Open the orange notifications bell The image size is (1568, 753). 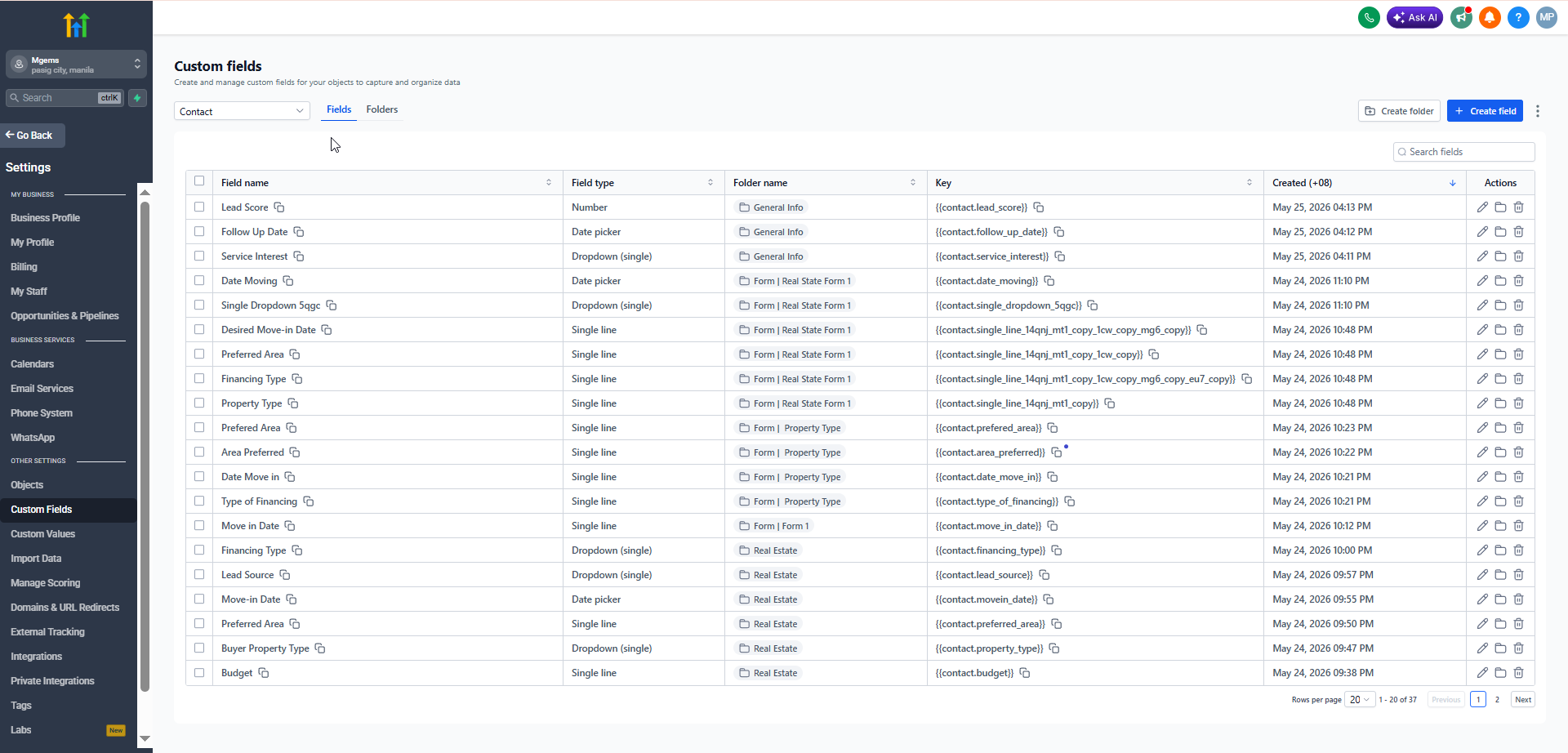pos(1490,17)
